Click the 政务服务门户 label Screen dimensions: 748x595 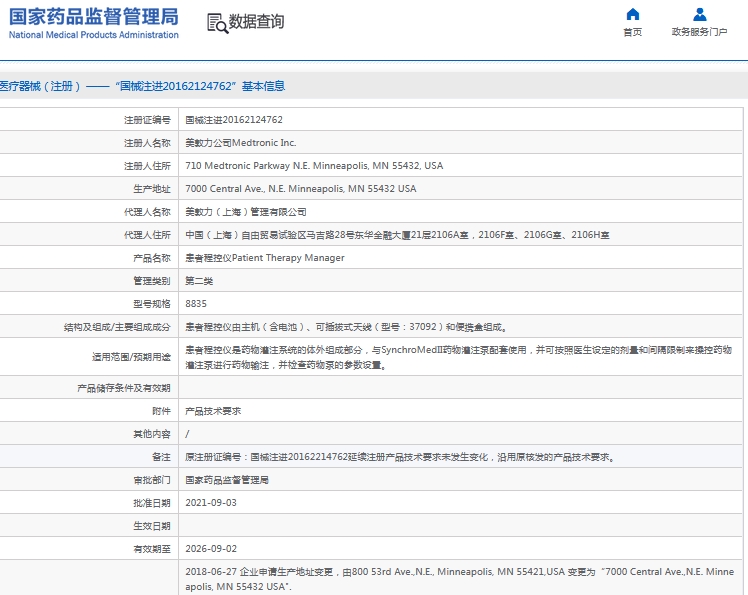pos(699,32)
